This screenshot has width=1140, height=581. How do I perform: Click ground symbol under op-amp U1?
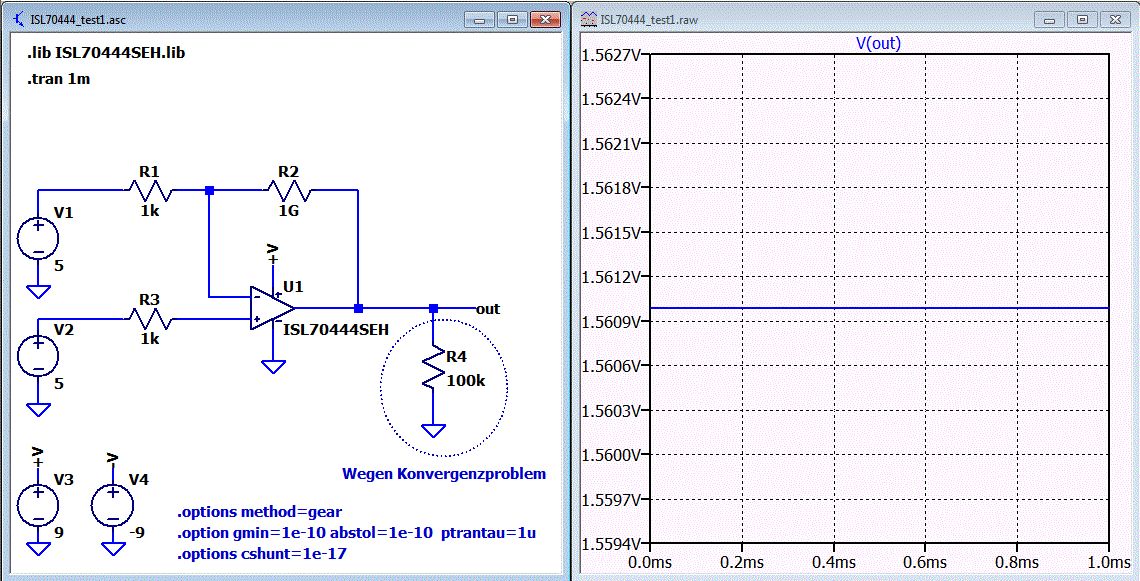point(273,366)
